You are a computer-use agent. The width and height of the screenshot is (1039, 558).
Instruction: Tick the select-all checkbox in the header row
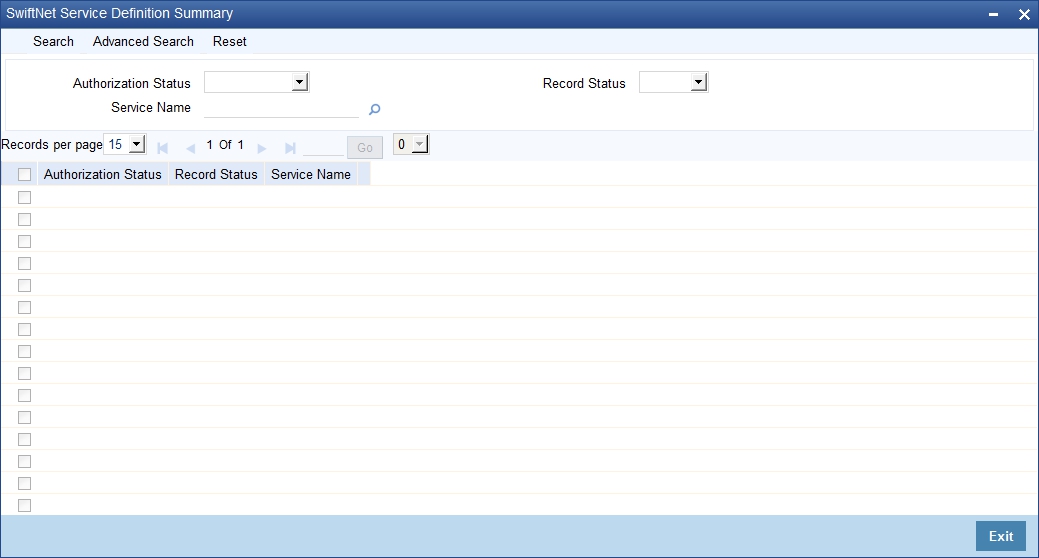click(x=25, y=174)
